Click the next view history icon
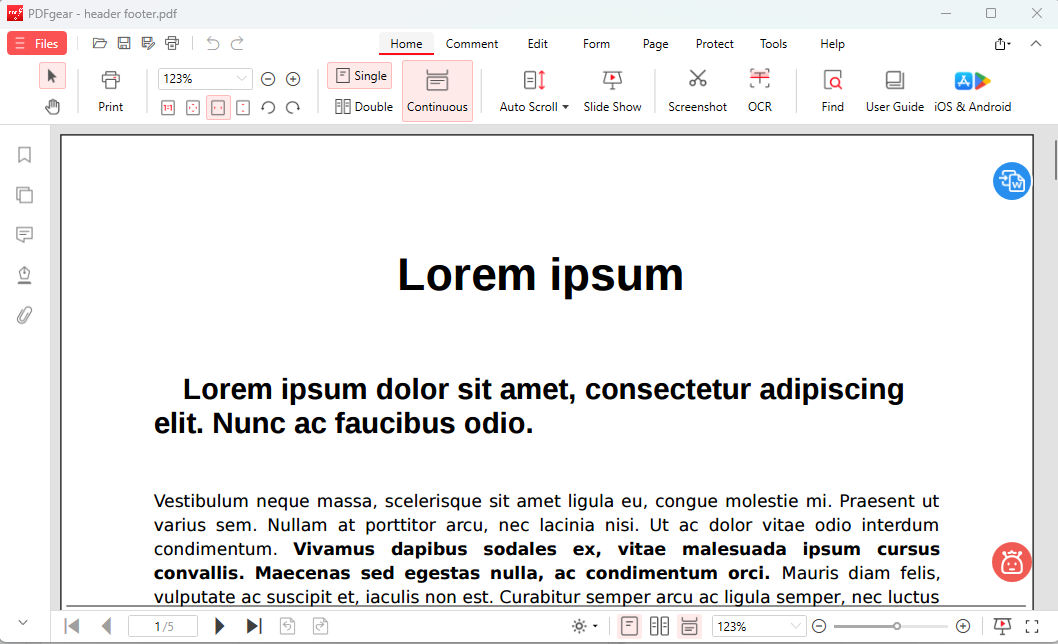 [321, 626]
